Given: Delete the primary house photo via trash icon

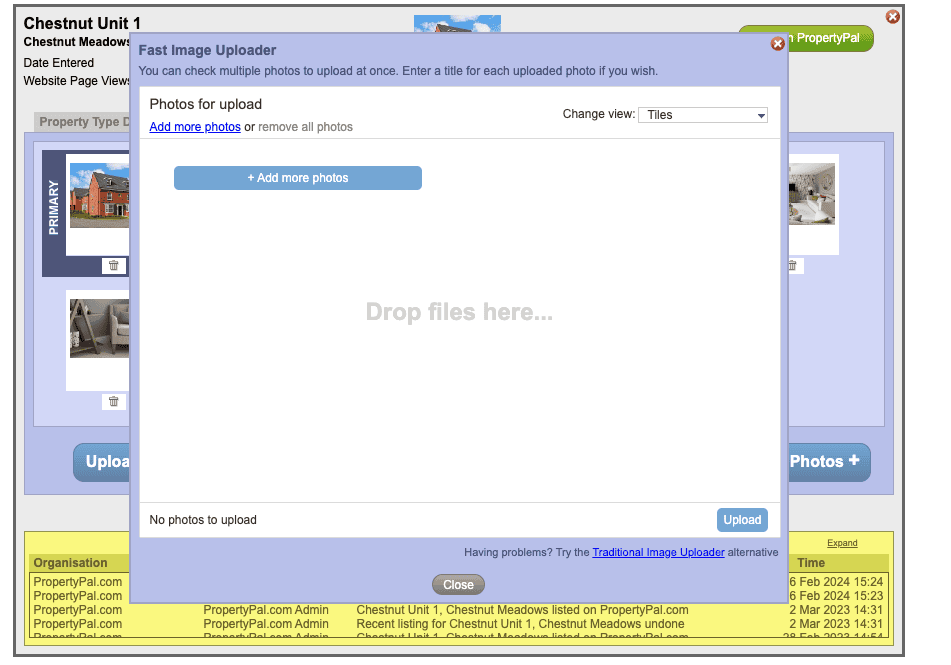Looking at the screenshot, I should pos(113,266).
